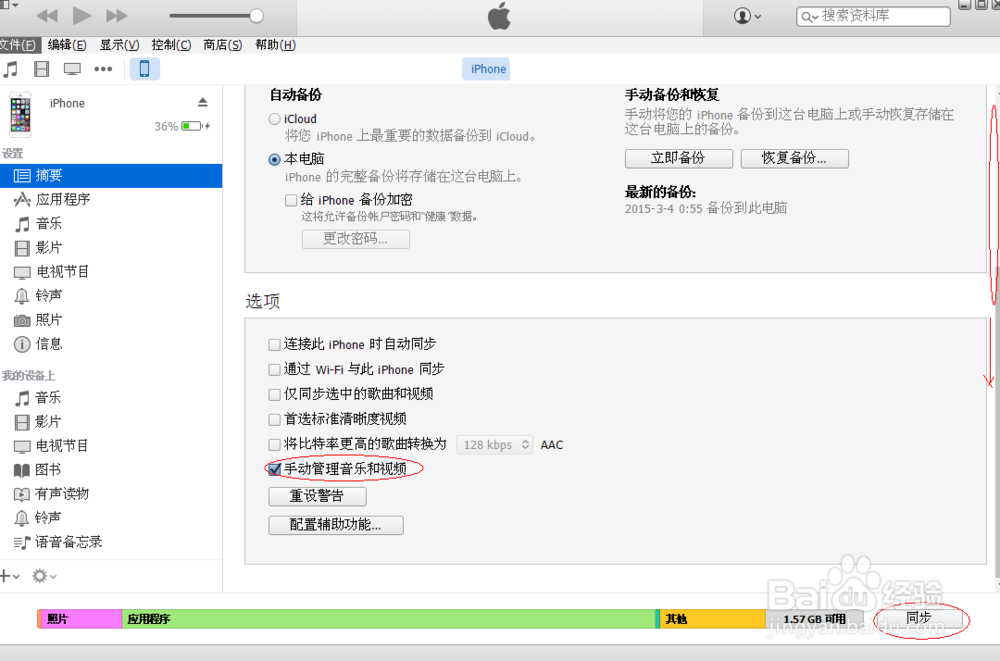Open the 商店(S) menu
The height and width of the screenshot is (661, 1000).
pos(223,45)
